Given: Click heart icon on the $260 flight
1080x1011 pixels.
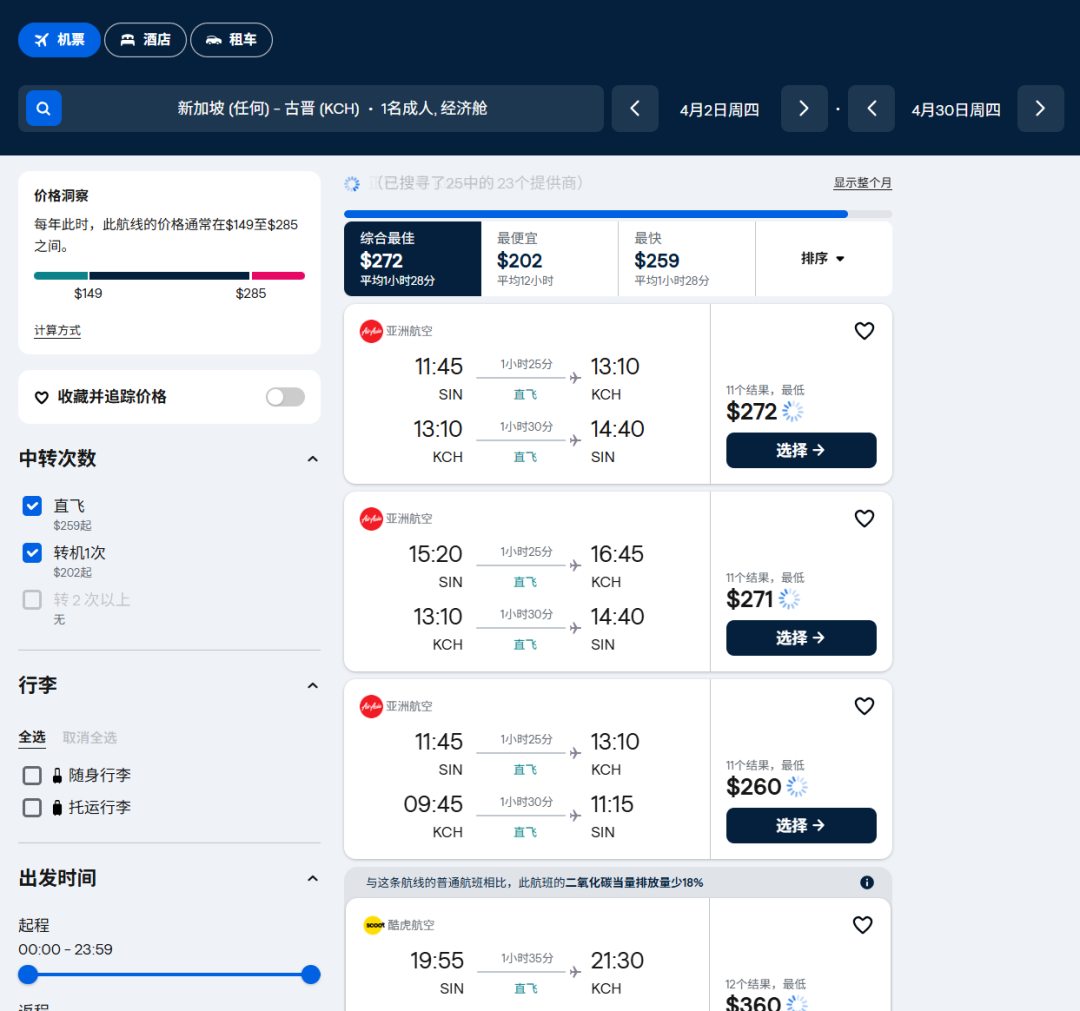Looking at the screenshot, I should (864, 706).
